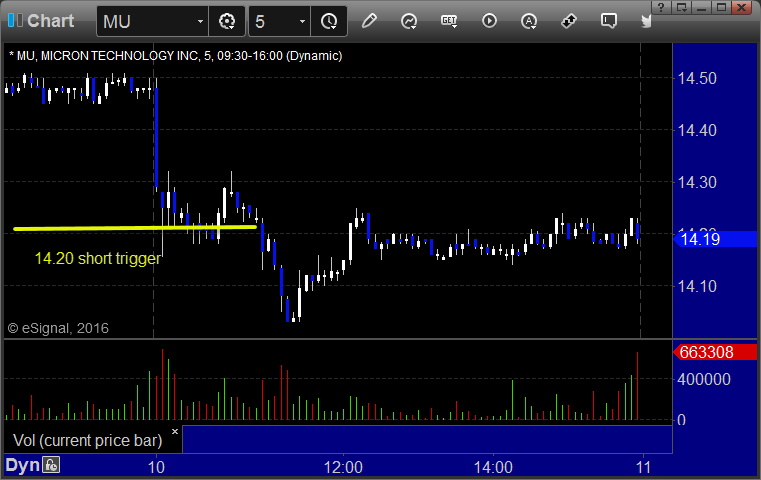Click the 14.50 price axis label
Viewport: 761px width, 480px height.
(x=697, y=79)
